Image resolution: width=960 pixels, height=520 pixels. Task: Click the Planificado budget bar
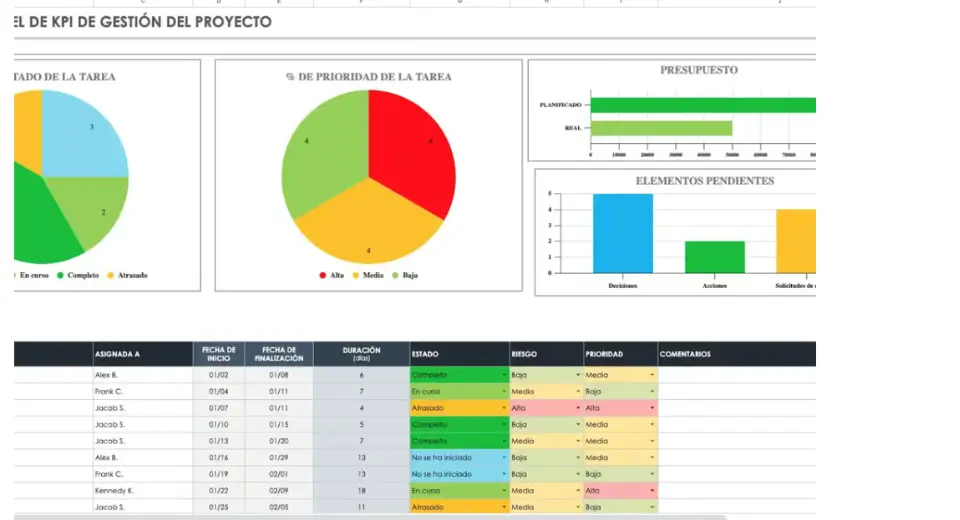tap(702, 105)
